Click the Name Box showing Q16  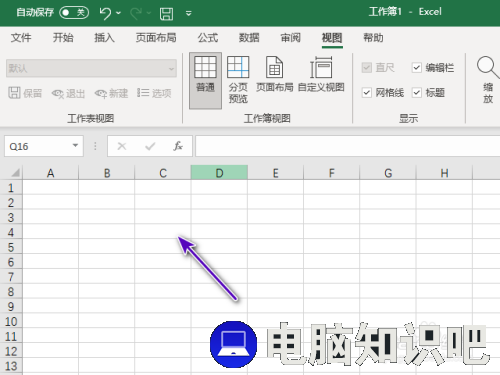tap(44, 146)
